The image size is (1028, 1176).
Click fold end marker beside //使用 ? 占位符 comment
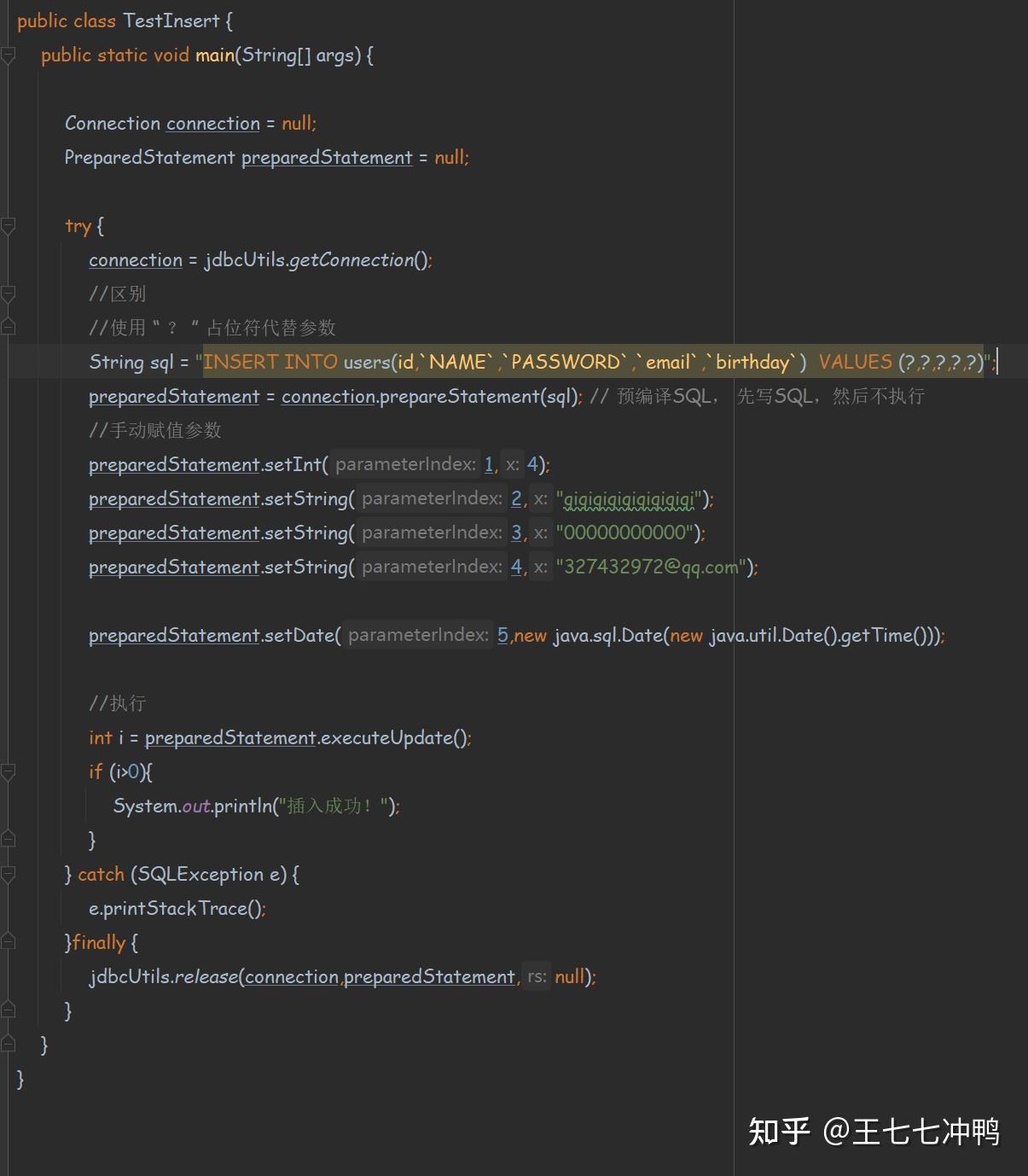point(9,327)
